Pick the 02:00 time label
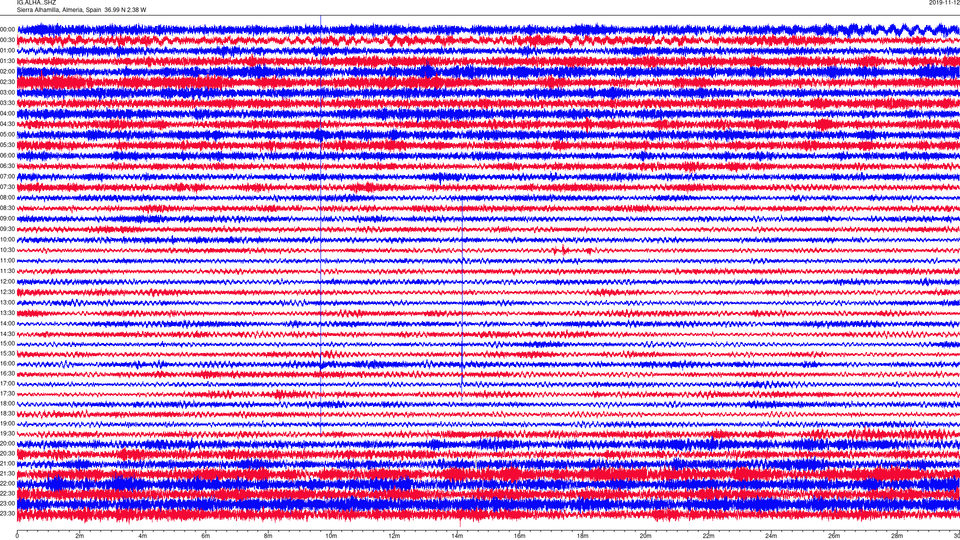 point(8,72)
